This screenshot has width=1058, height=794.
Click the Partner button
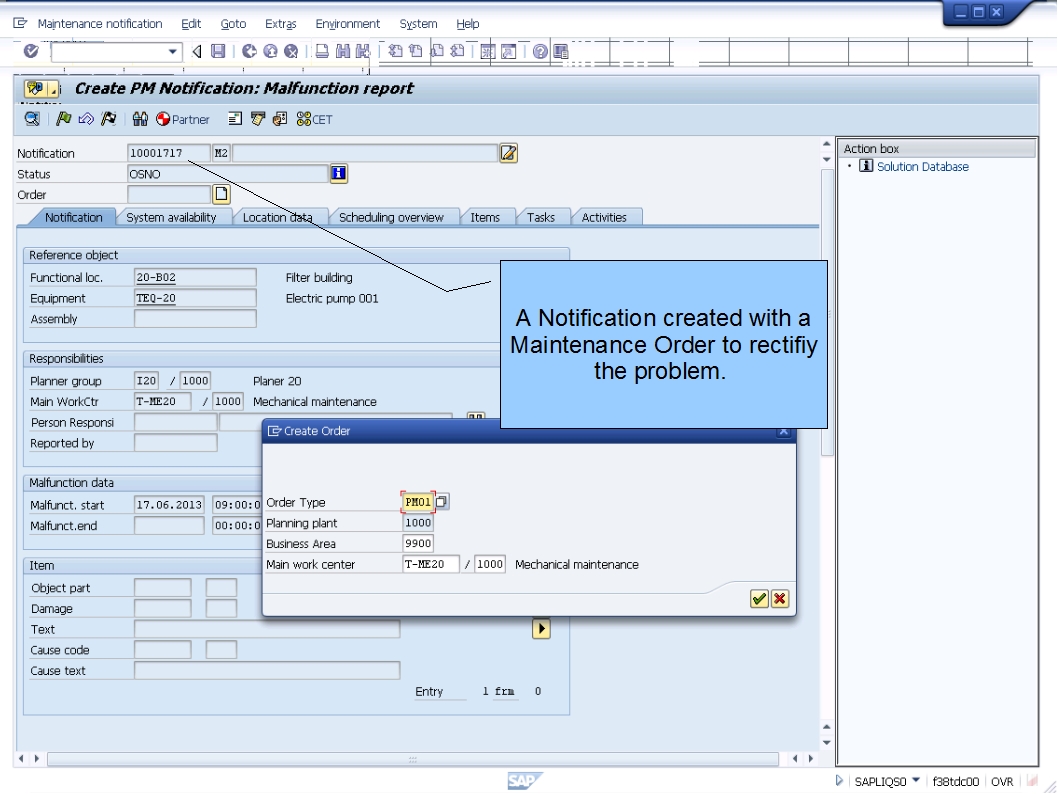point(183,119)
